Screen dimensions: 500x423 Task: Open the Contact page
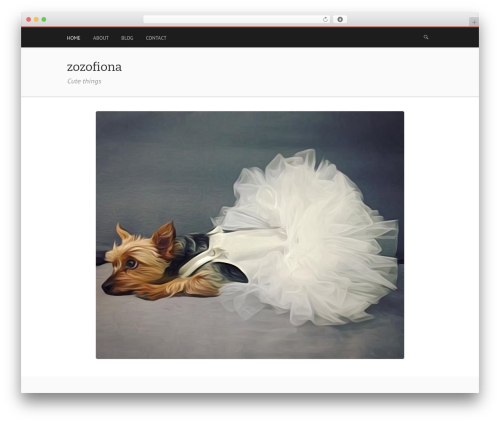[156, 38]
